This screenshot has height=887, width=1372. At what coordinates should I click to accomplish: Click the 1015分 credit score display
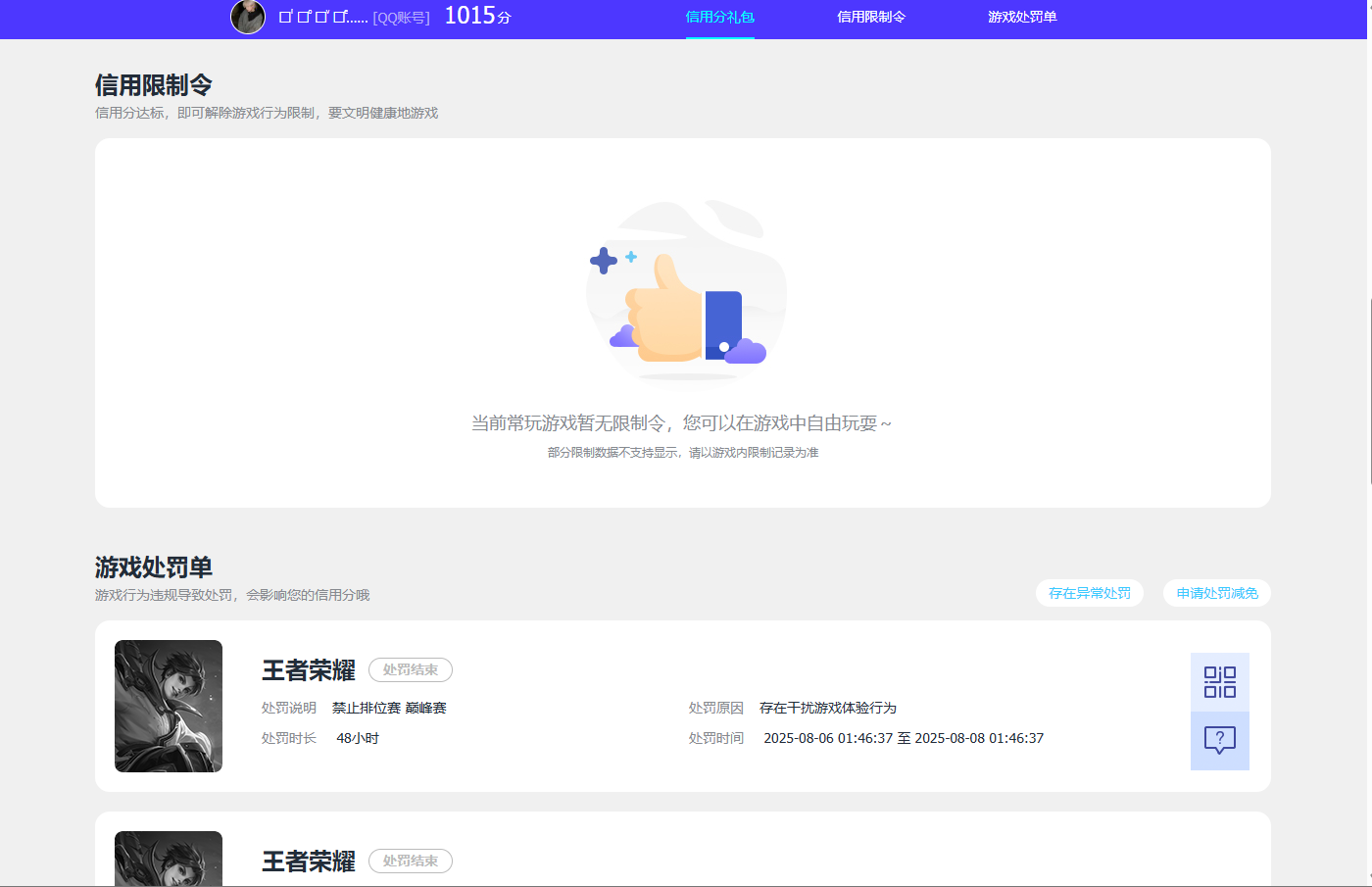click(477, 16)
